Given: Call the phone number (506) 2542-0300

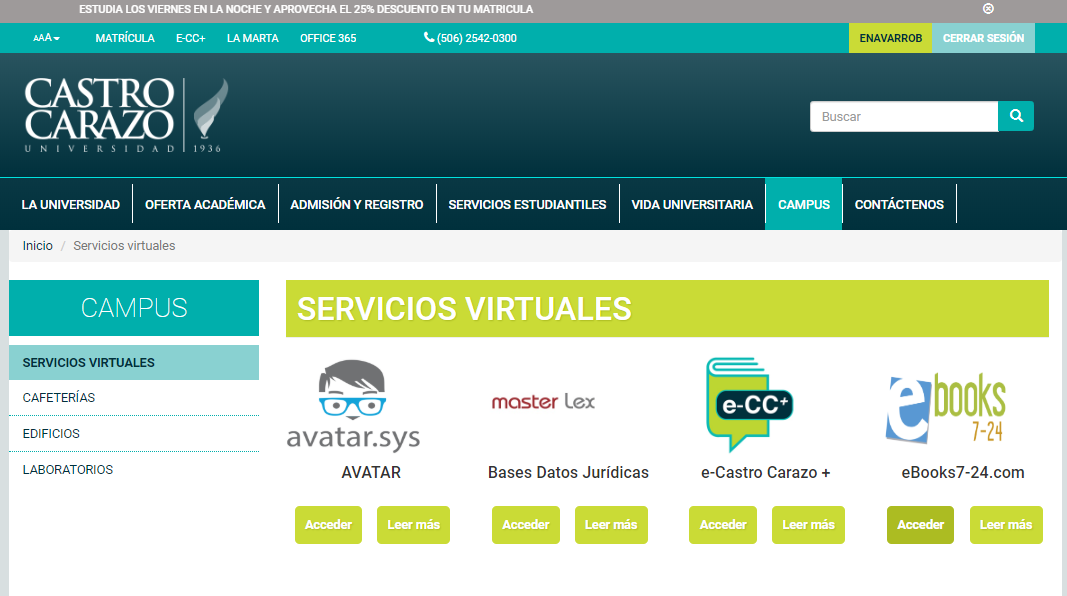Looking at the screenshot, I should click(470, 38).
